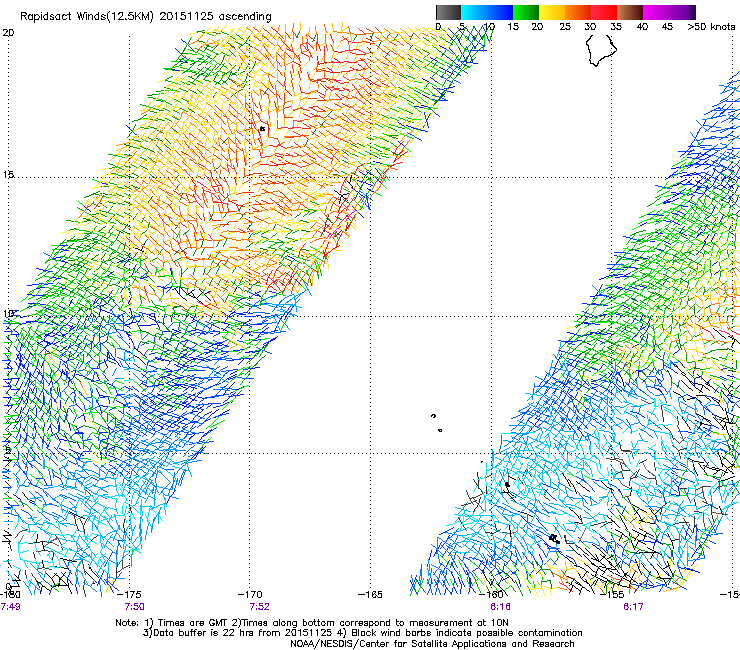Click the longitude -165 axis label
Image resolution: width=740 pixels, height=650 pixels.
pos(370,595)
